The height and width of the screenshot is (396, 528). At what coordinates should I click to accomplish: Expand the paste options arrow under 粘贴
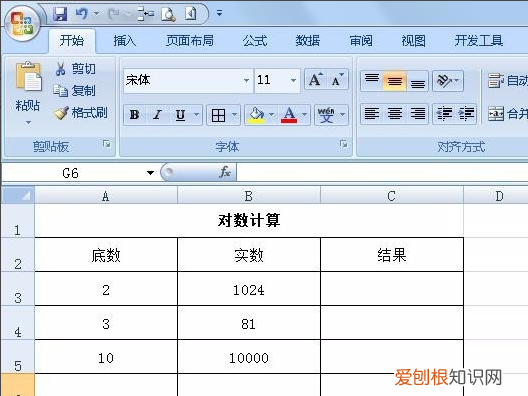[x=28, y=123]
